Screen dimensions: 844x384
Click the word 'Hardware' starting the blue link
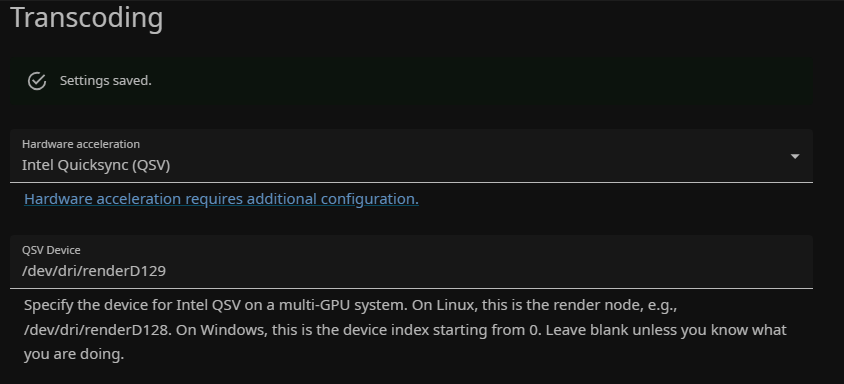pos(58,199)
